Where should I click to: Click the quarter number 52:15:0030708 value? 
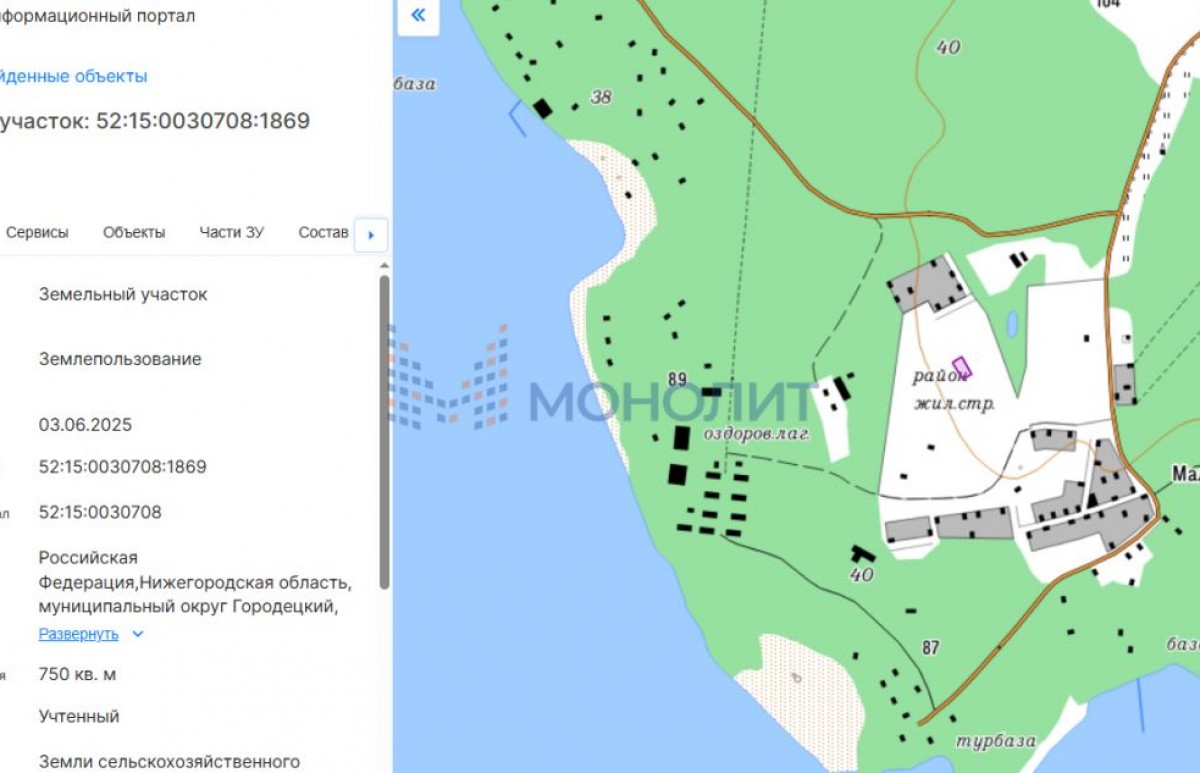point(100,512)
